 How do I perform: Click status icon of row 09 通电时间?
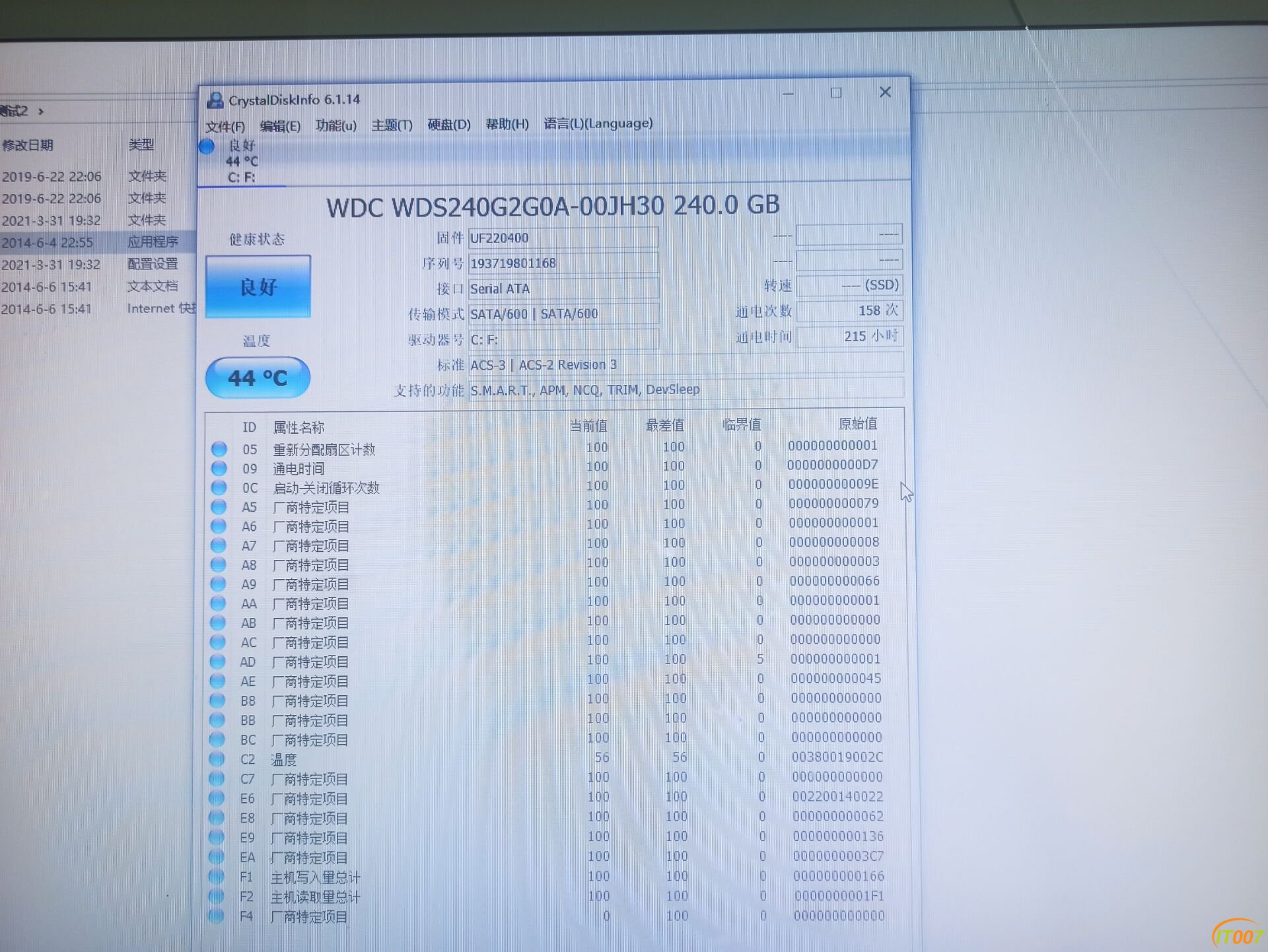click(219, 468)
